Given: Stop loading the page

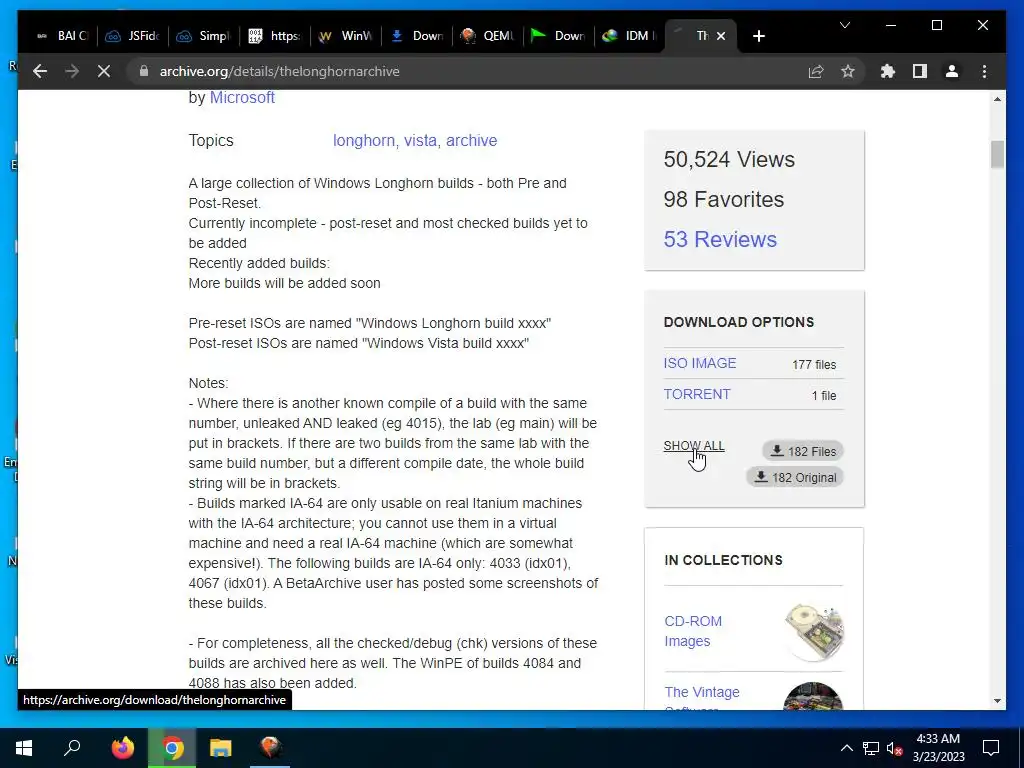Looking at the screenshot, I should (104, 71).
